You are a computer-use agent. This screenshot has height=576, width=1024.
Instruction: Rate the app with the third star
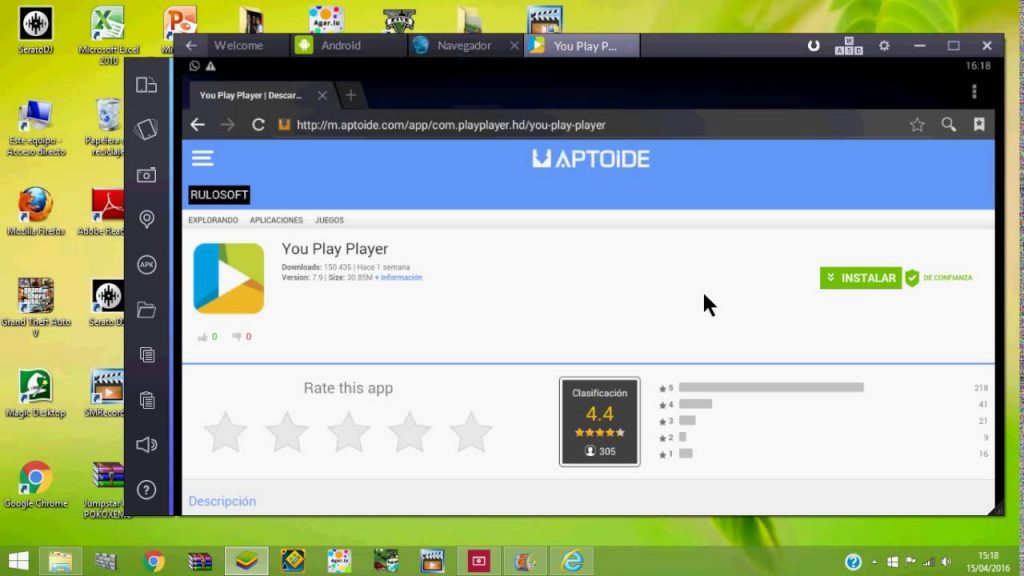coord(348,432)
